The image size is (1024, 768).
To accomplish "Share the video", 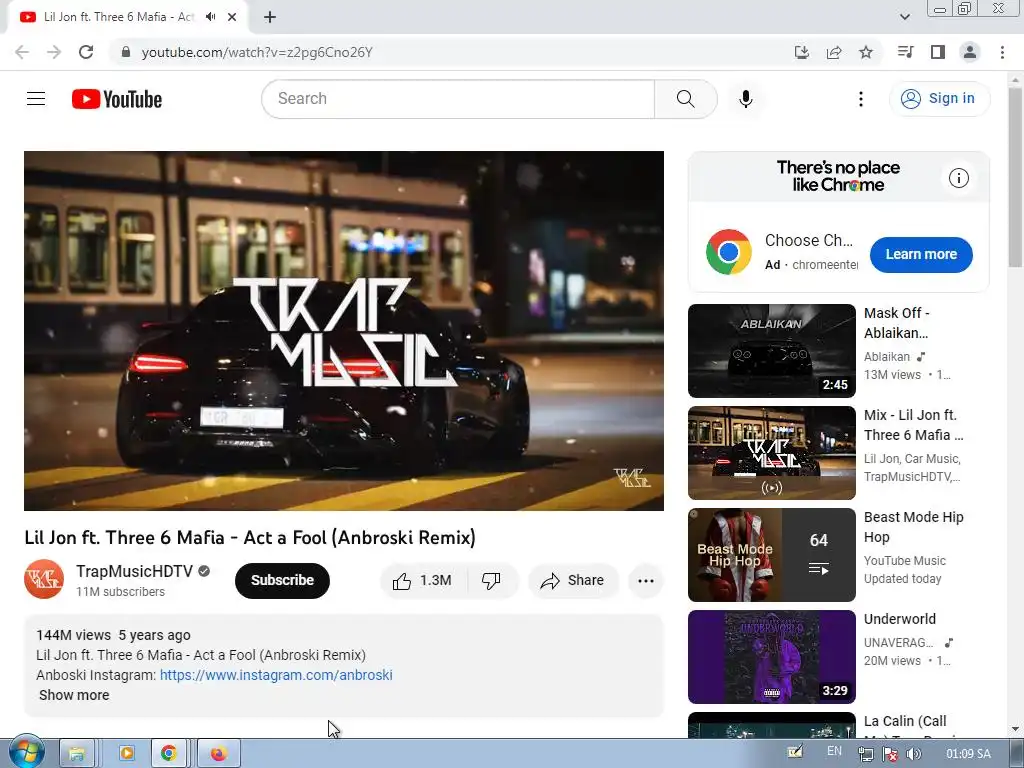I will coord(573,581).
